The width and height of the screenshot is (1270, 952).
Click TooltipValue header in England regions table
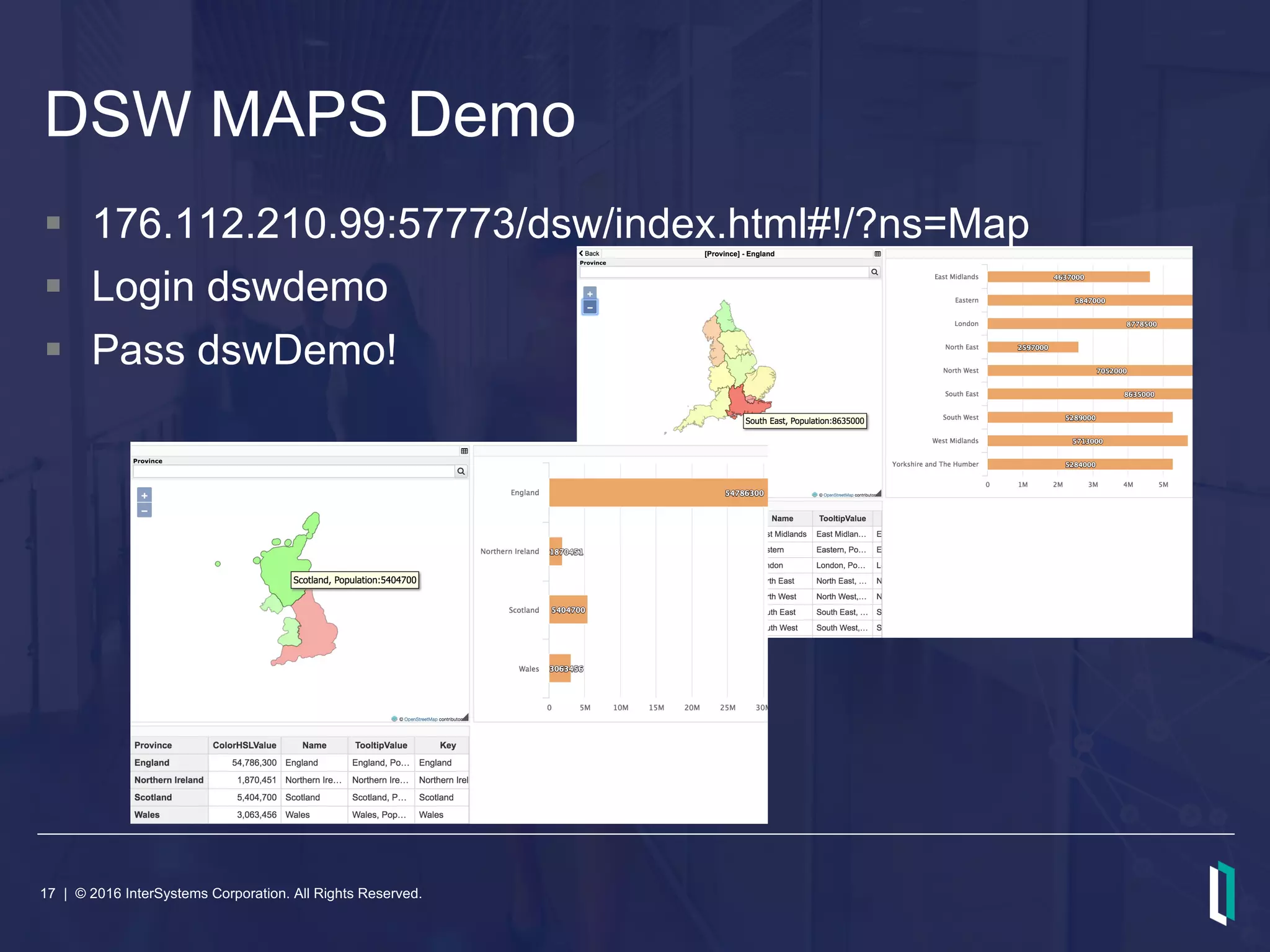(842, 519)
